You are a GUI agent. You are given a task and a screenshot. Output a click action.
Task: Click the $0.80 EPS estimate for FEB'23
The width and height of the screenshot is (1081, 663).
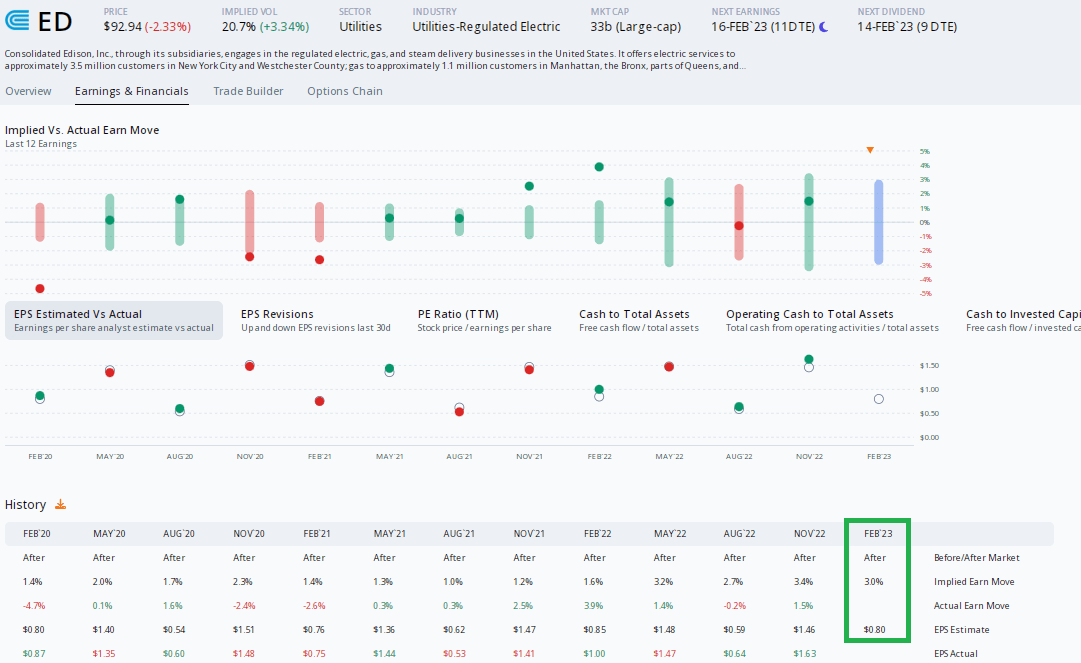(x=874, y=630)
